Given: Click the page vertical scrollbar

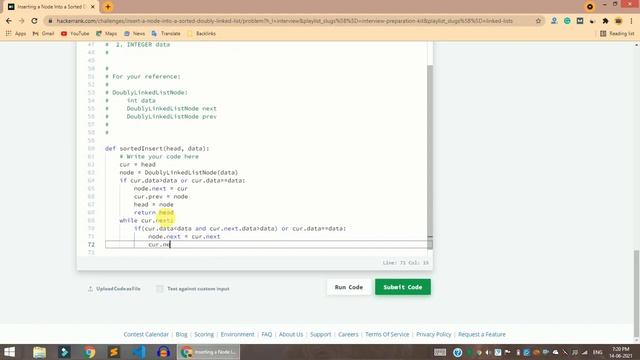Looking at the screenshot, I should coord(637,294).
